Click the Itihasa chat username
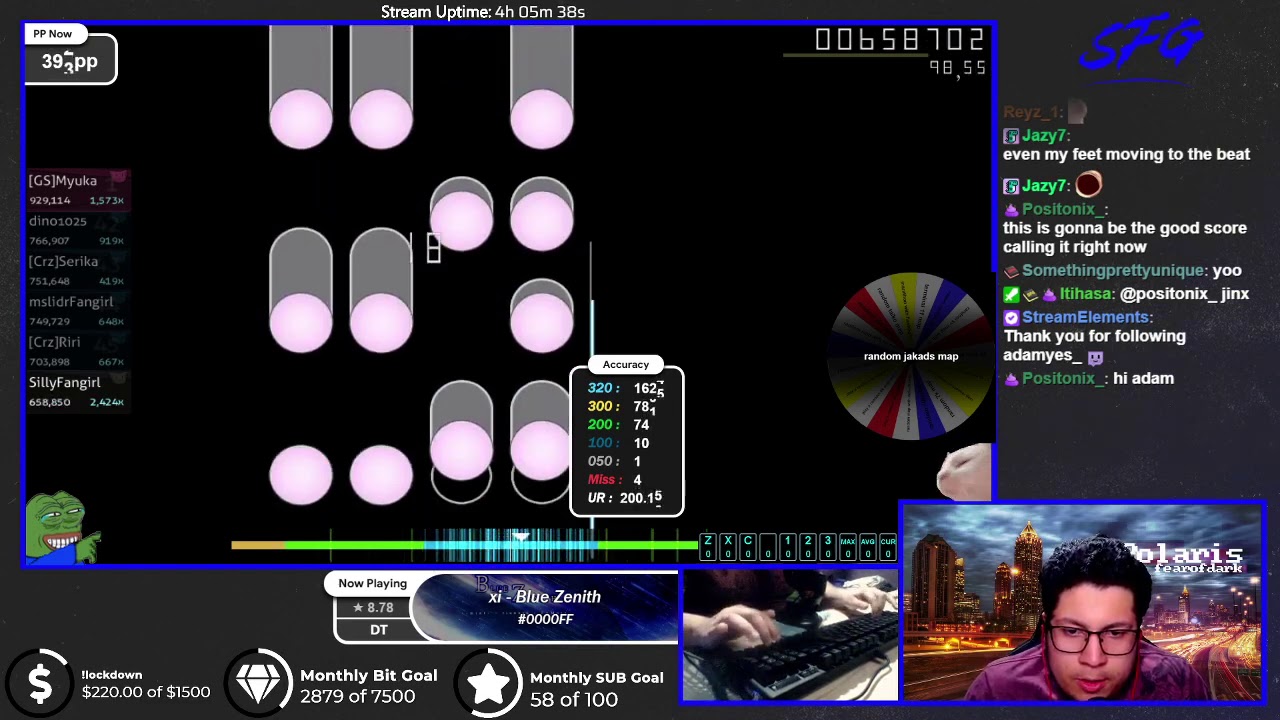 pos(1086,294)
